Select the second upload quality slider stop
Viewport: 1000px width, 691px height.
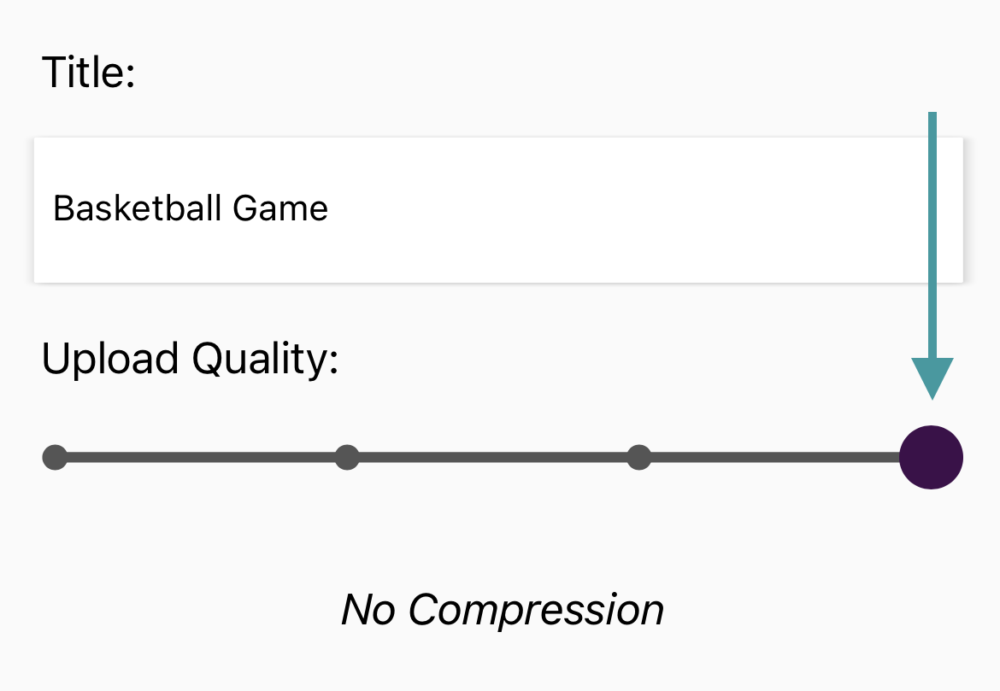[x=347, y=458]
